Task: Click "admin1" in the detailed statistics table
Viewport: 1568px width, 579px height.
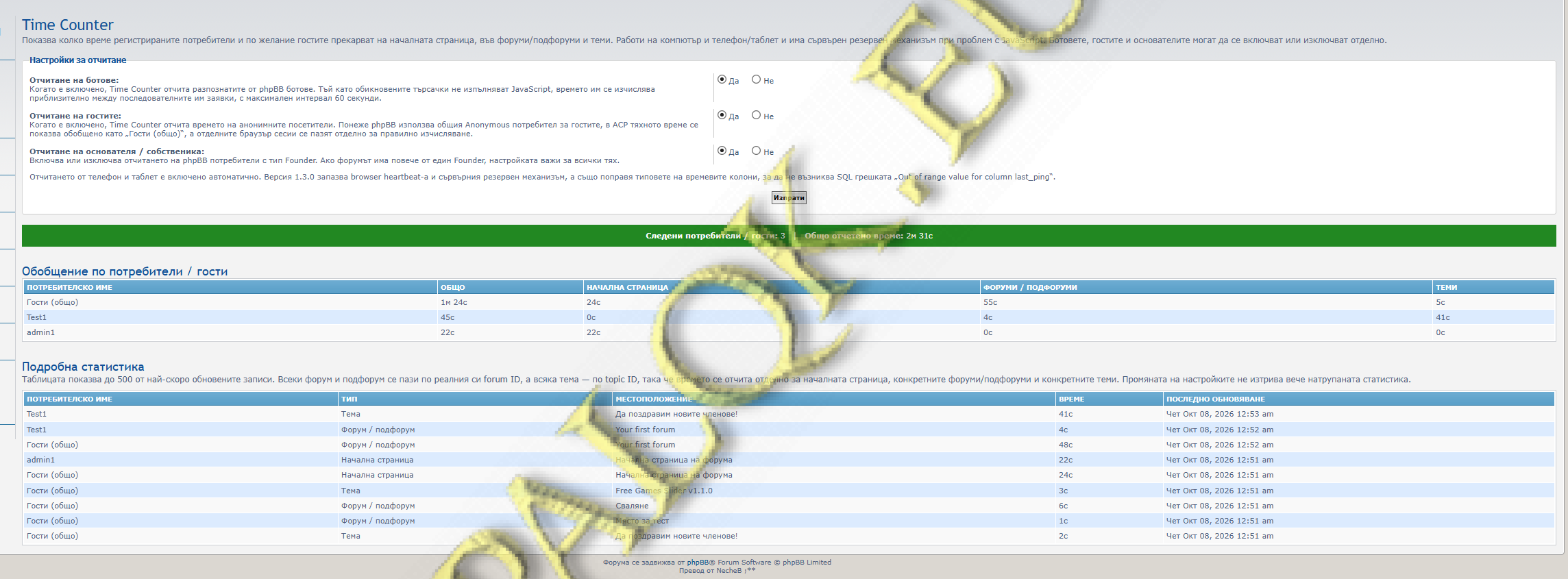Action: [x=40, y=460]
